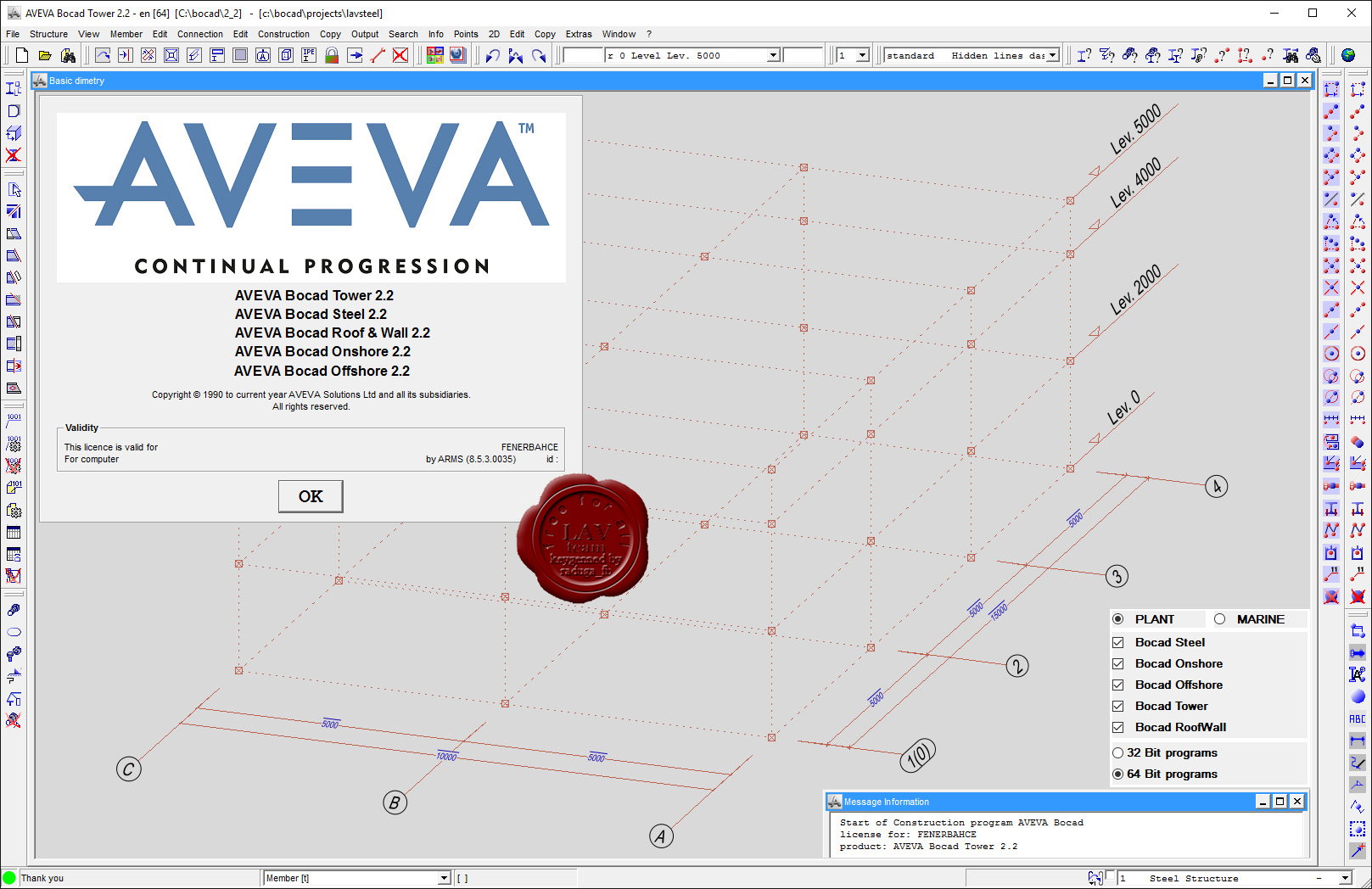Minimize the Basic dimetry window

[x=1270, y=81]
